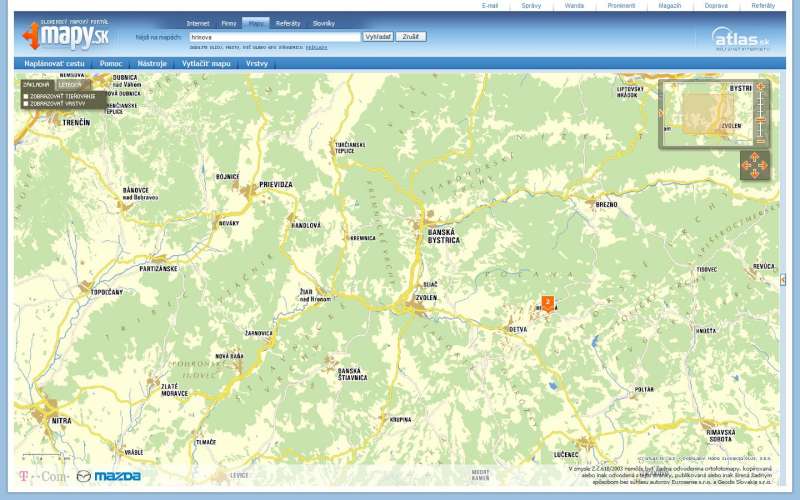Enable Zobrazovať vrstvy checkbox

coord(26,103)
